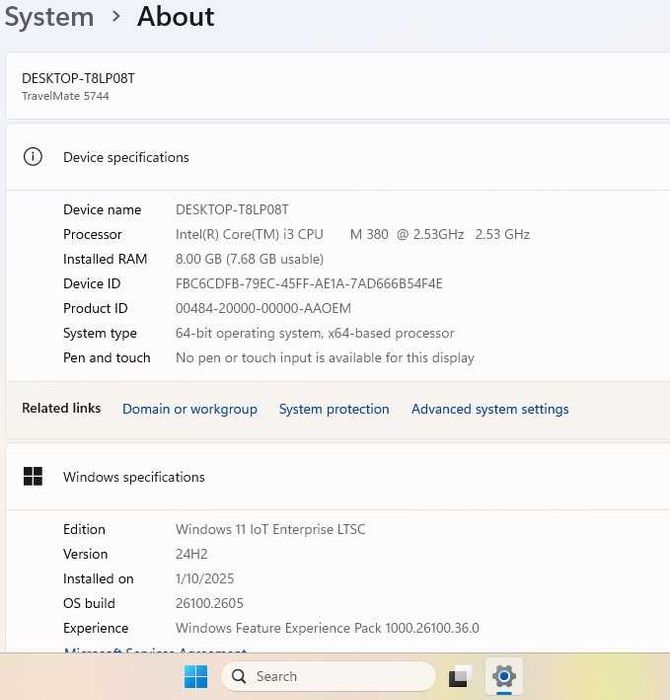Select the Device name value DESKTOP-T8LP08T
The image size is (670, 700).
tap(232, 209)
